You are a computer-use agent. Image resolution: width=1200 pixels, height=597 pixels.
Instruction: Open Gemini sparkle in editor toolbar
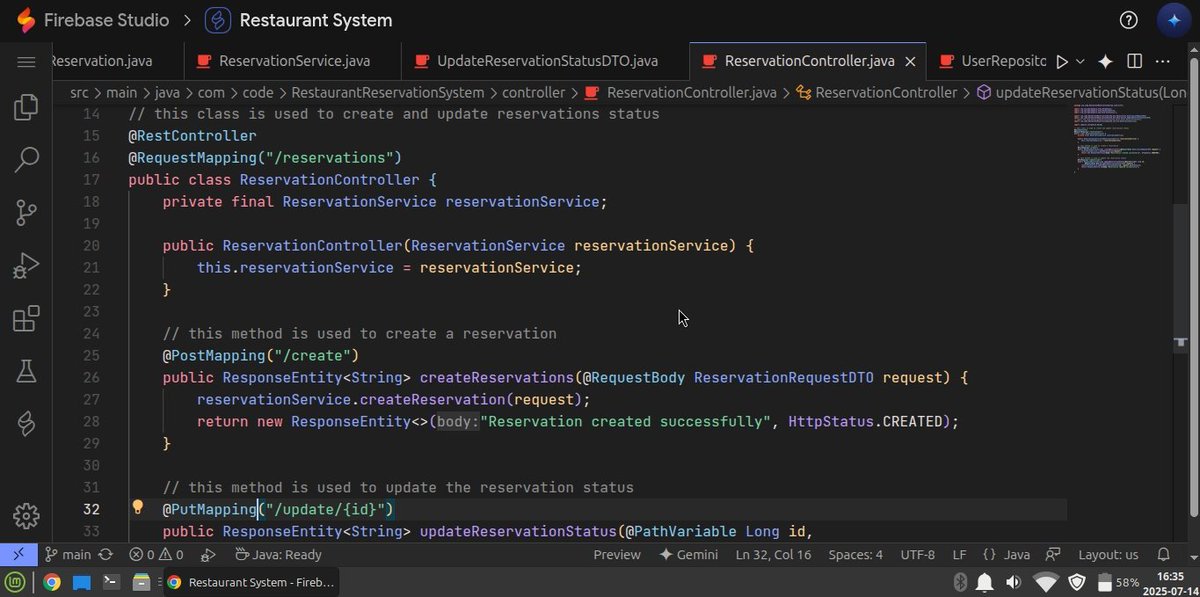pos(1105,61)
